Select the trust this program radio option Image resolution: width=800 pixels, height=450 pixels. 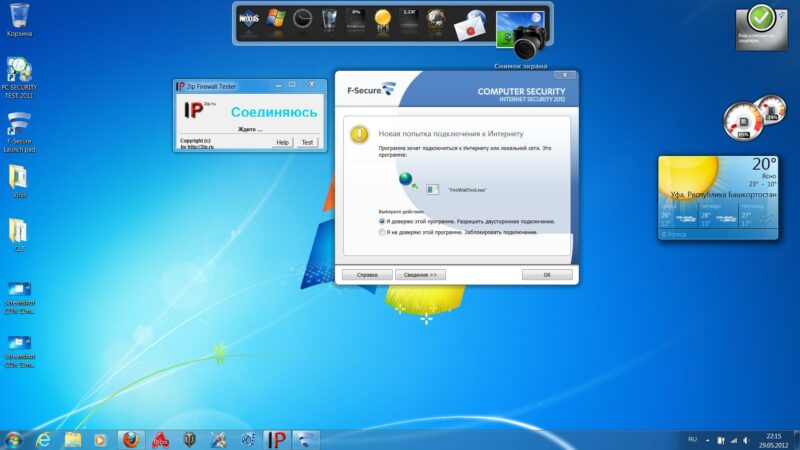click(382, 221)
